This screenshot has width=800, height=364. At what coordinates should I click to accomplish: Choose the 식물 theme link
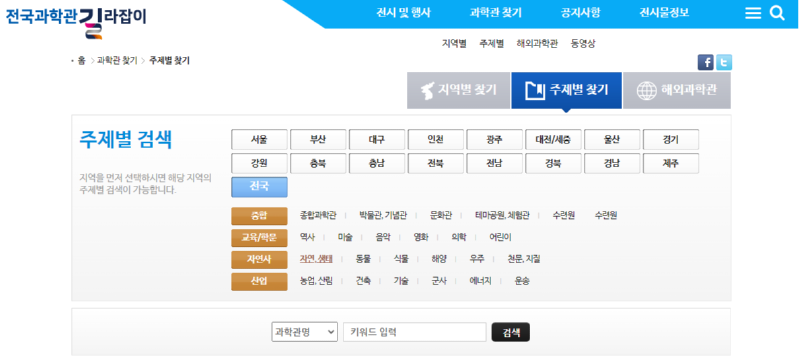pos(401,259)
